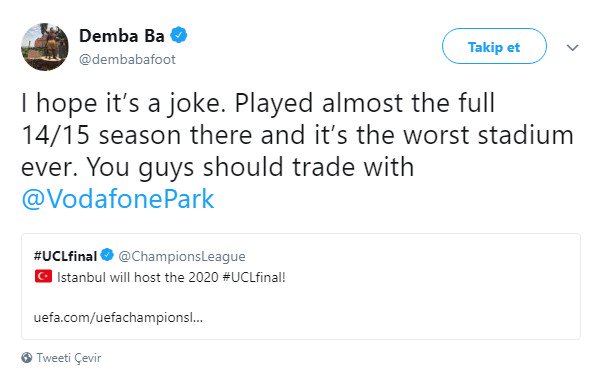
Task: Click the Demba Ba display name
Action: click(x=122, y=36)
